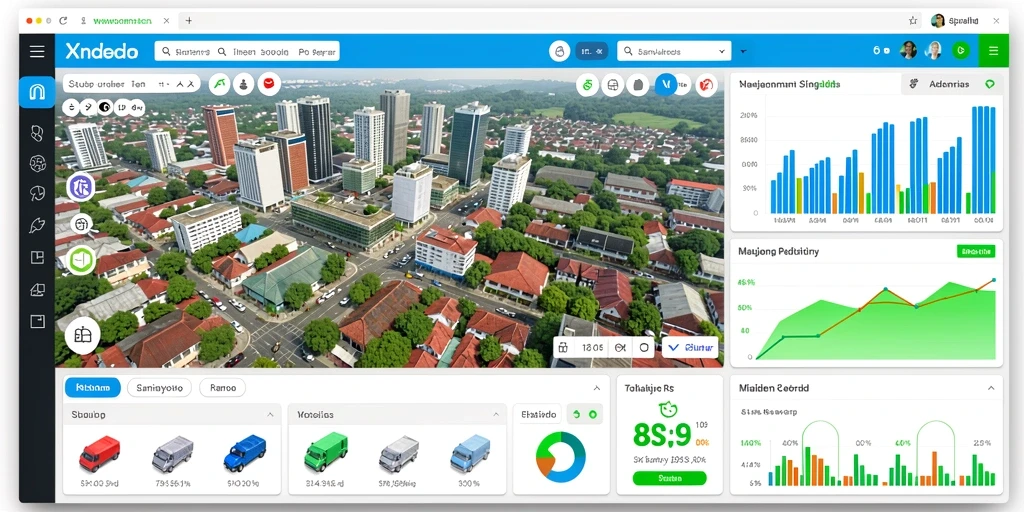Toggle the green circle next to Etatisdo
Screen dimensions: 1024x512
[x=592, y=414]
